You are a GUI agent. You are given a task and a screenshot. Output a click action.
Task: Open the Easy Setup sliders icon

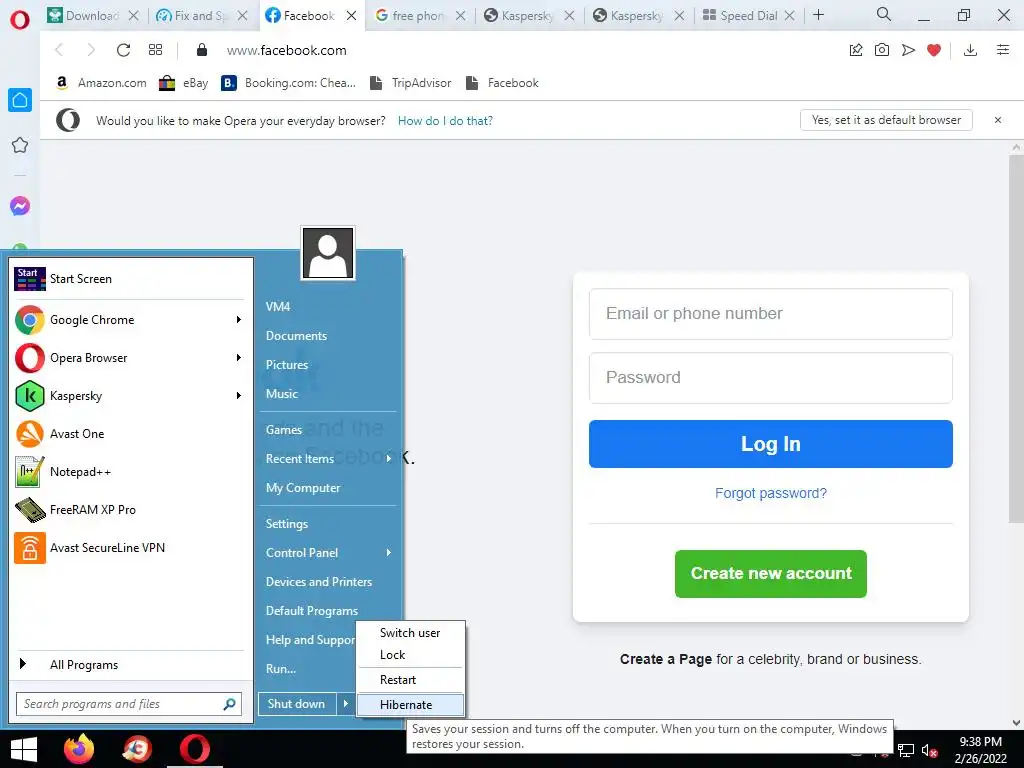1003,50
